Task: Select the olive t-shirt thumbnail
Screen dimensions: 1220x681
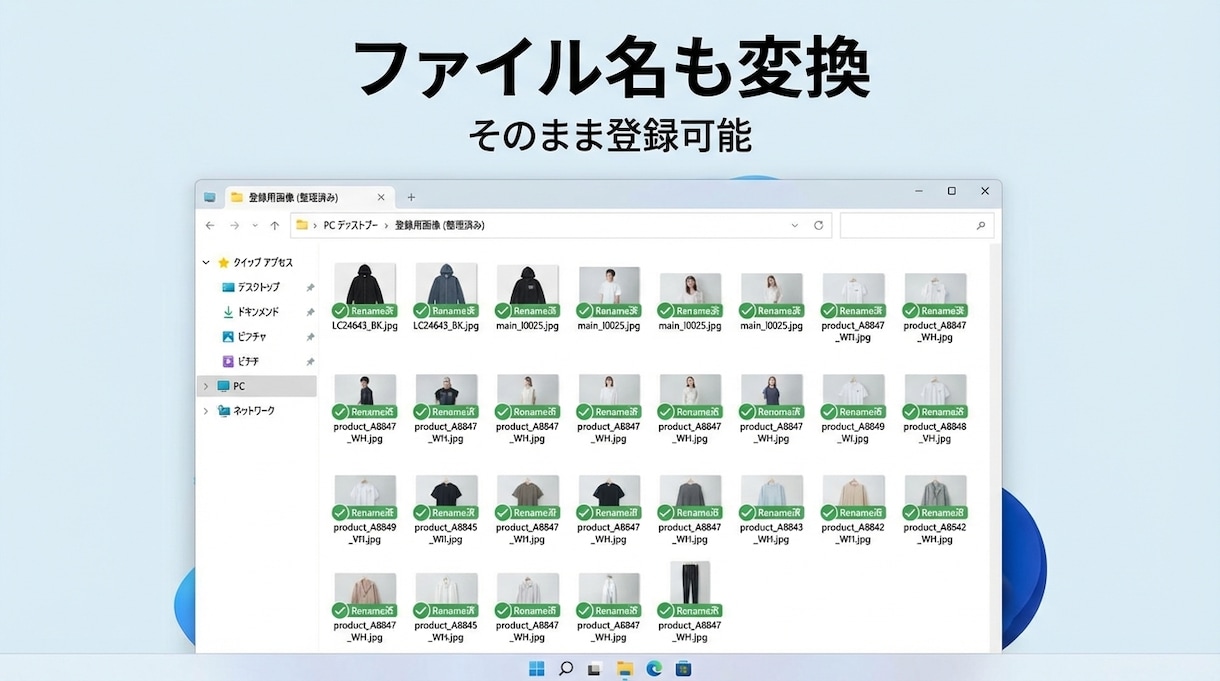Action: (x=527, y=497)
